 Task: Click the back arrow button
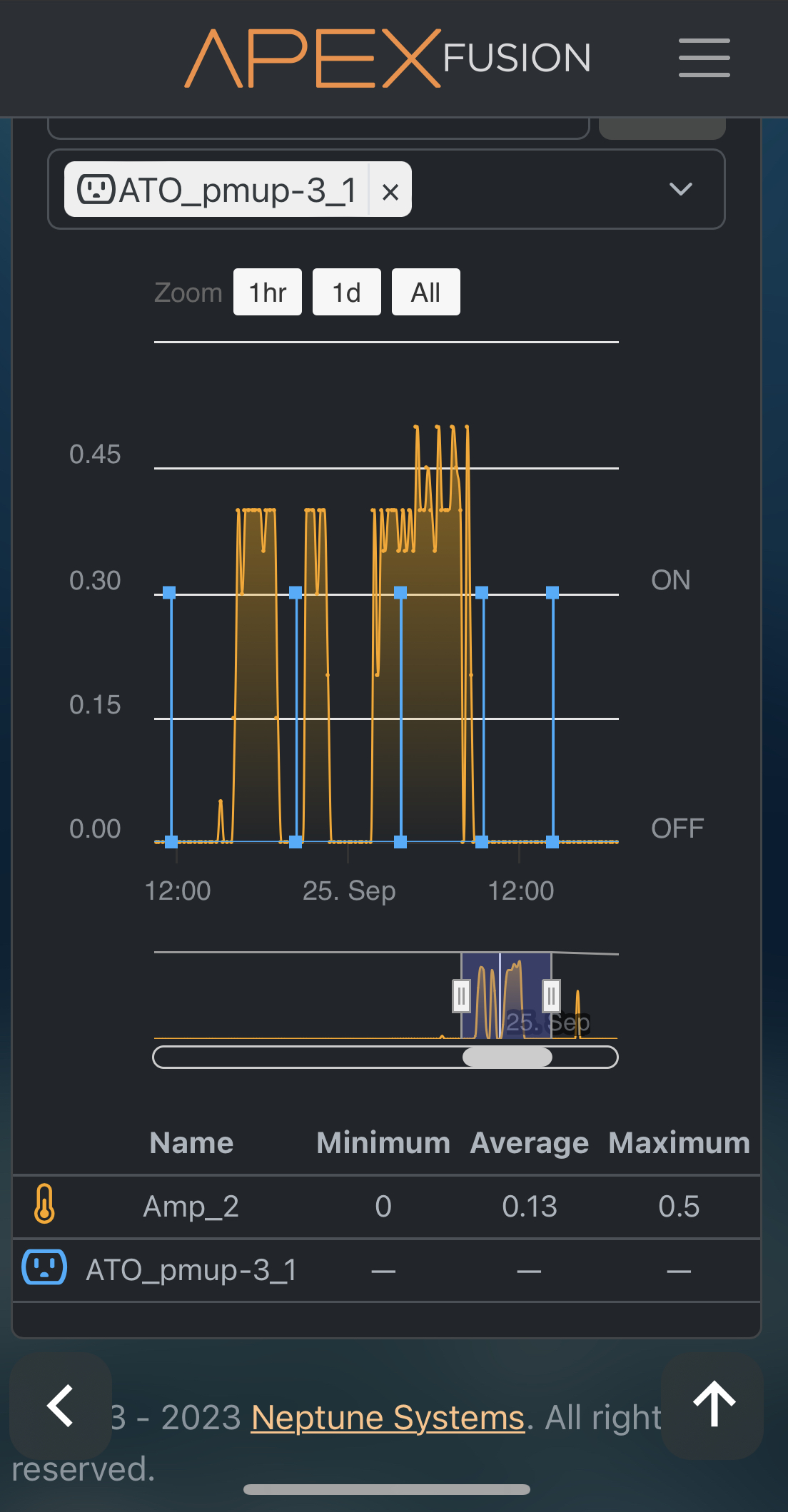[61, 1405]
